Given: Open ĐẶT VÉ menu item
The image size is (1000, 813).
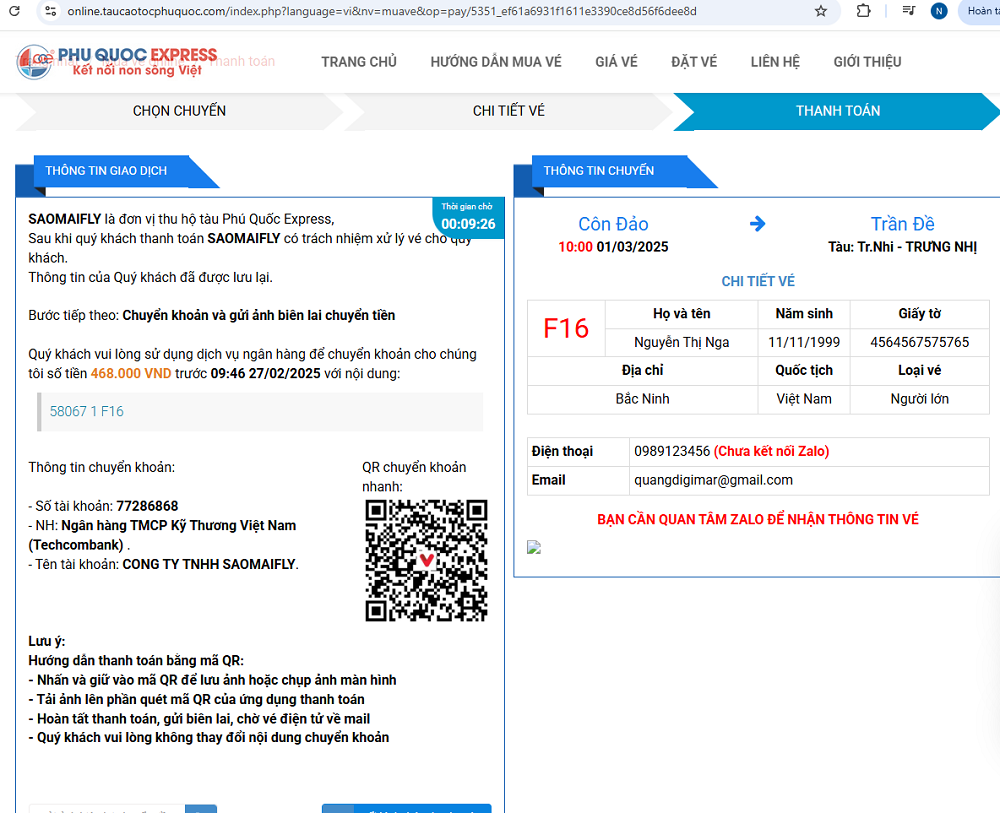Looking at the screenshot, I should [x=694, y=62].
